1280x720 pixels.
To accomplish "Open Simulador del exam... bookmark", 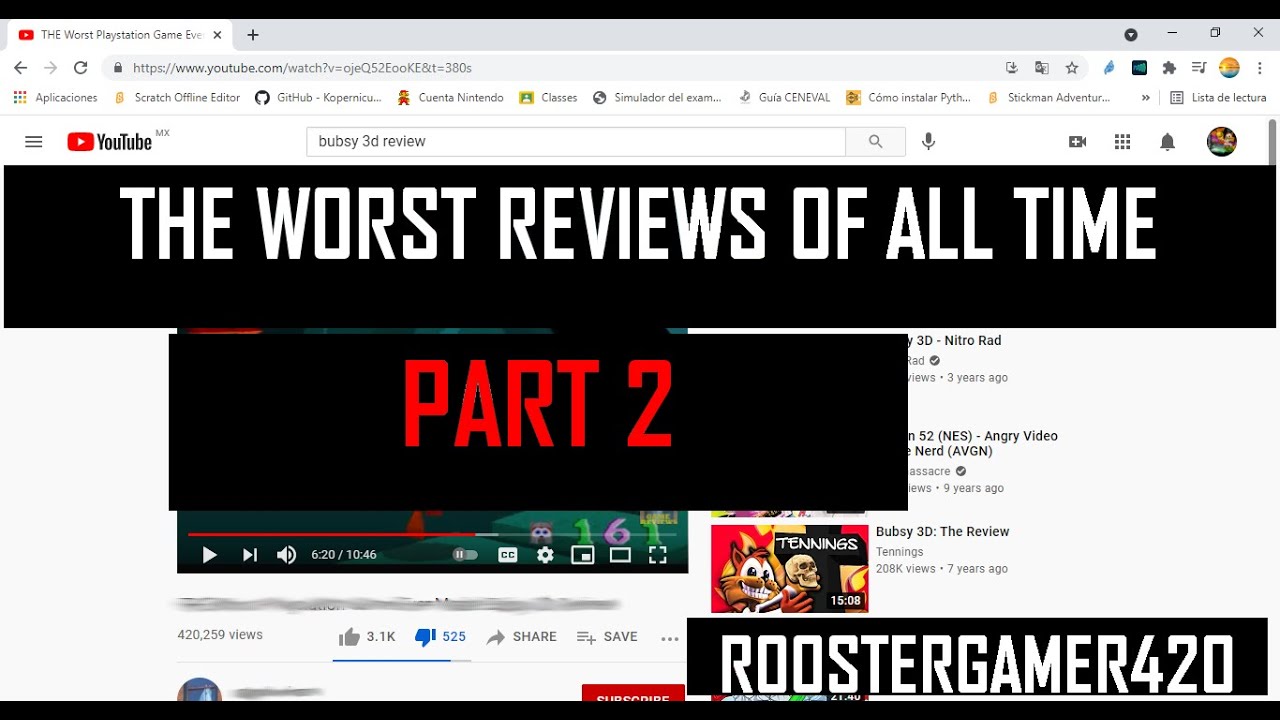I will point(657,98).
